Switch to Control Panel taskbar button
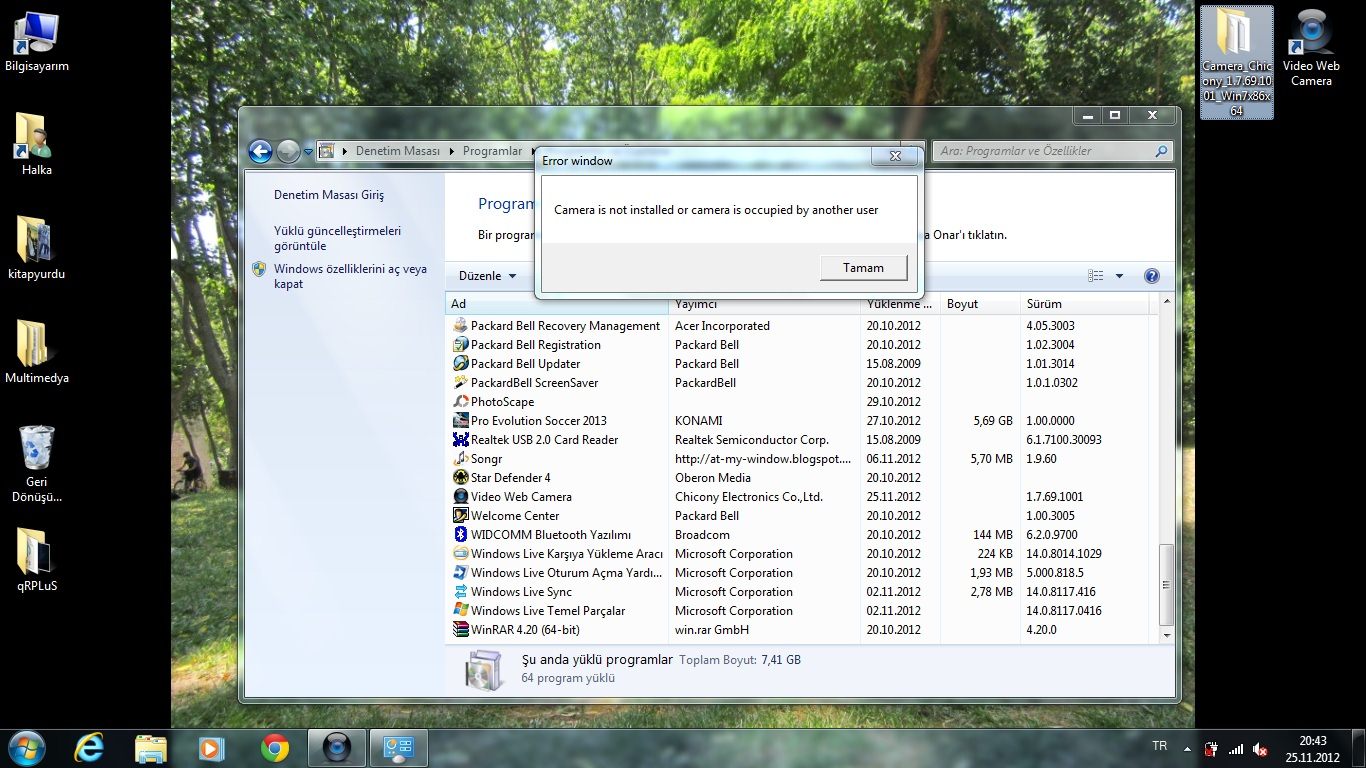This screenshot has height=768, width=1366. pos(399,748)
